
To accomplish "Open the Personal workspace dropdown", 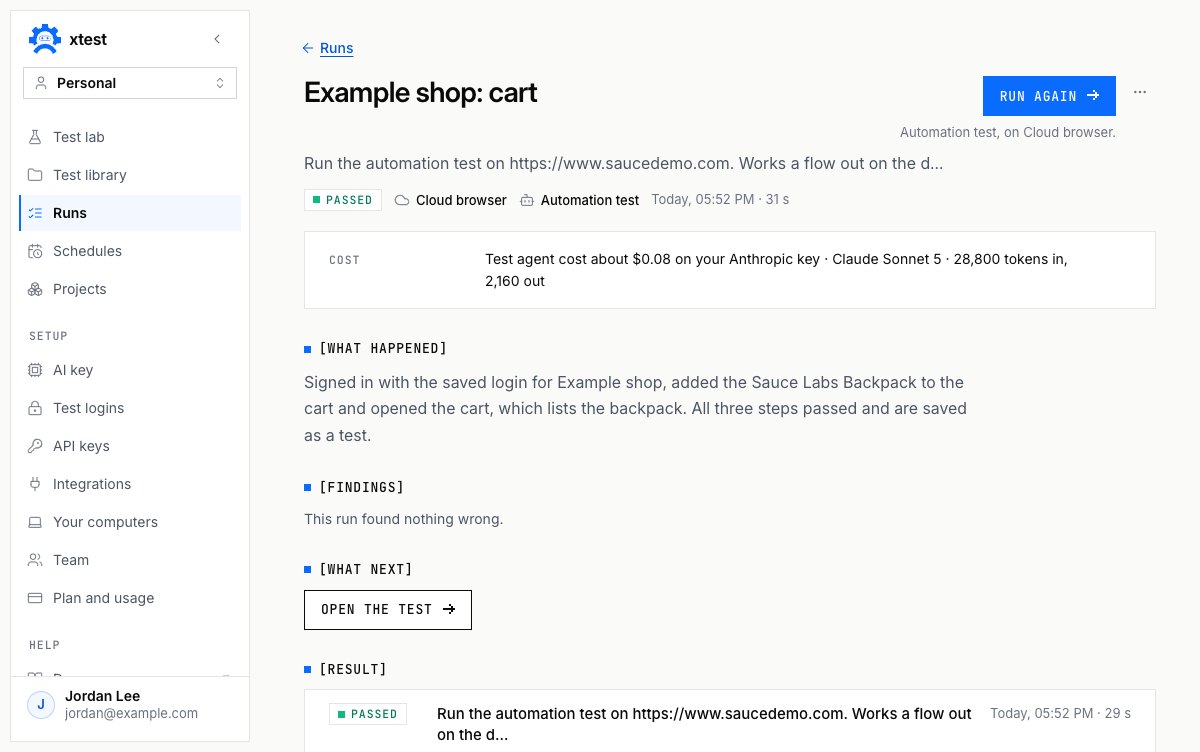I will [130, 83].
